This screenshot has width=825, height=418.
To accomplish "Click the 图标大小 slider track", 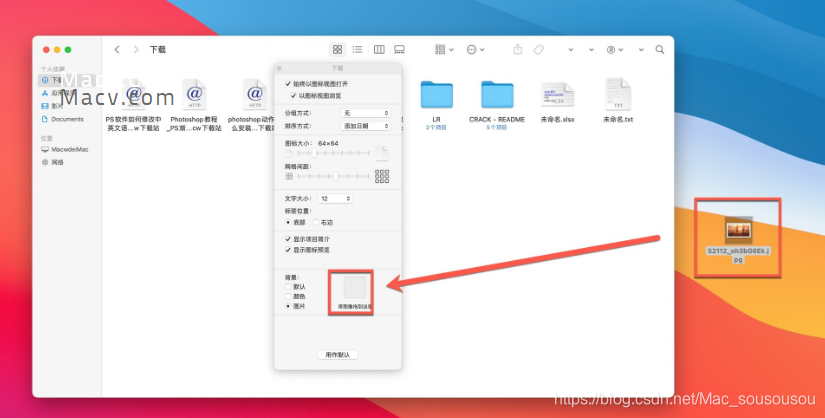I will (x=333, y=153).
